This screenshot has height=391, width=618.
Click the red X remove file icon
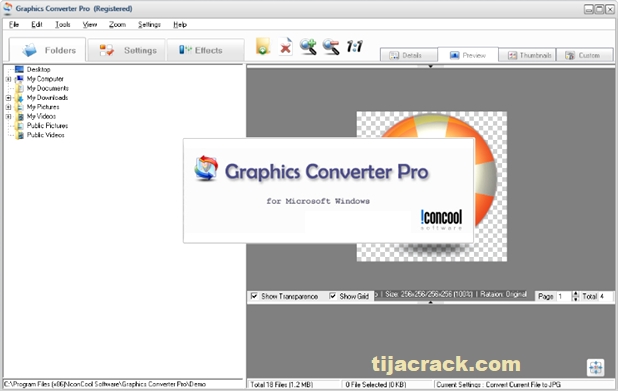[x=285, y=47]
